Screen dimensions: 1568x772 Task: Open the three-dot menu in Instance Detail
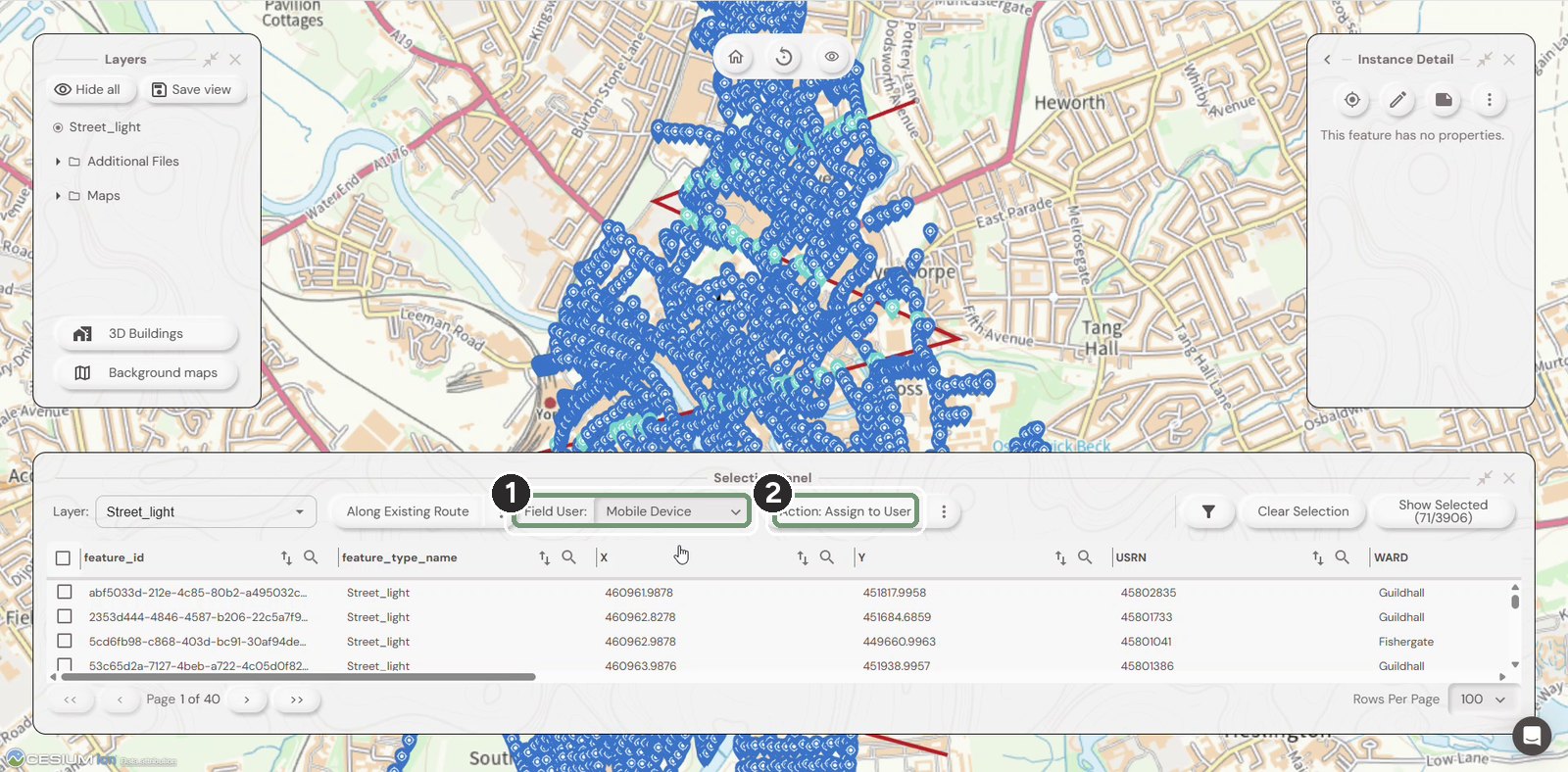click(x=1489, y=100)
